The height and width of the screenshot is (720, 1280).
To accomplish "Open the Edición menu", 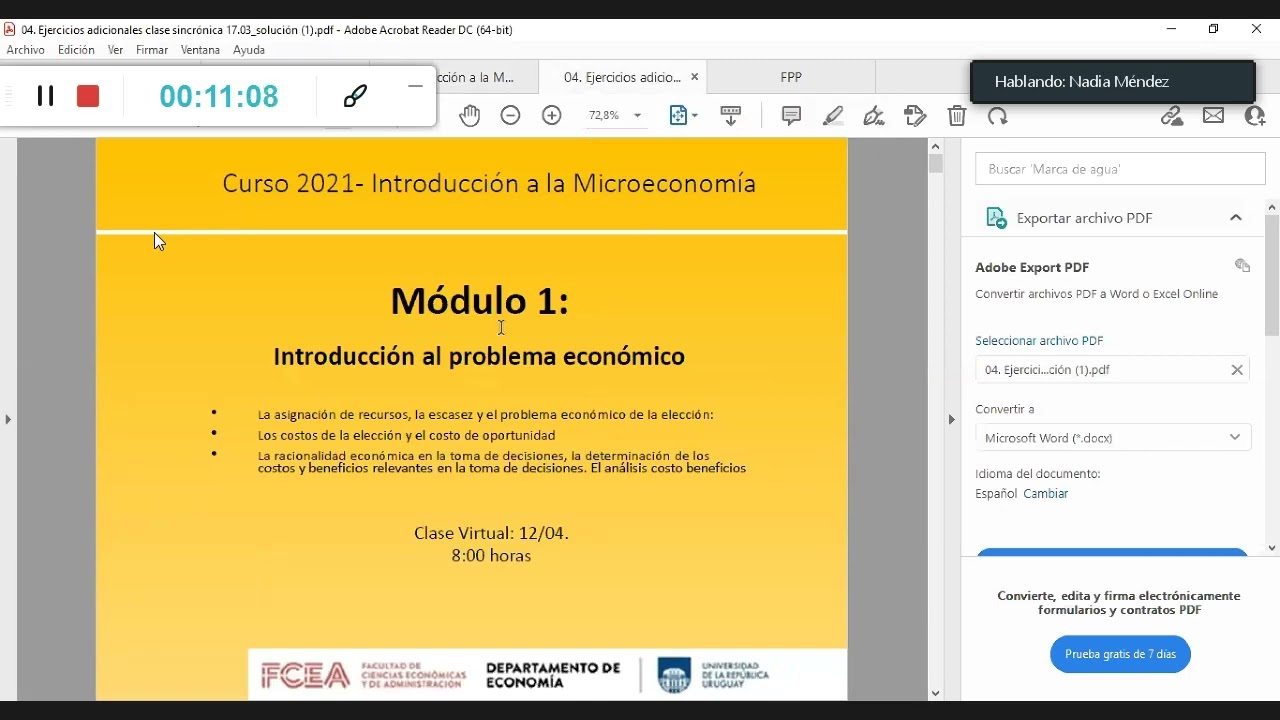I will pyautogui.click(x=76, y=50).
